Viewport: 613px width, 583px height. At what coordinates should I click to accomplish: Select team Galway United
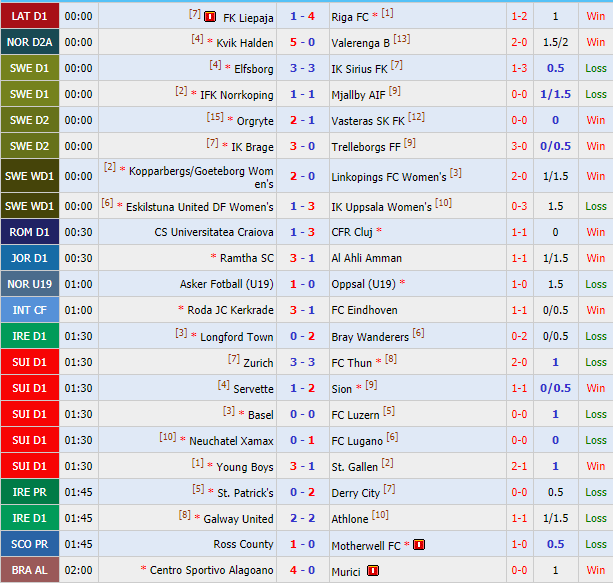point(238,519)
